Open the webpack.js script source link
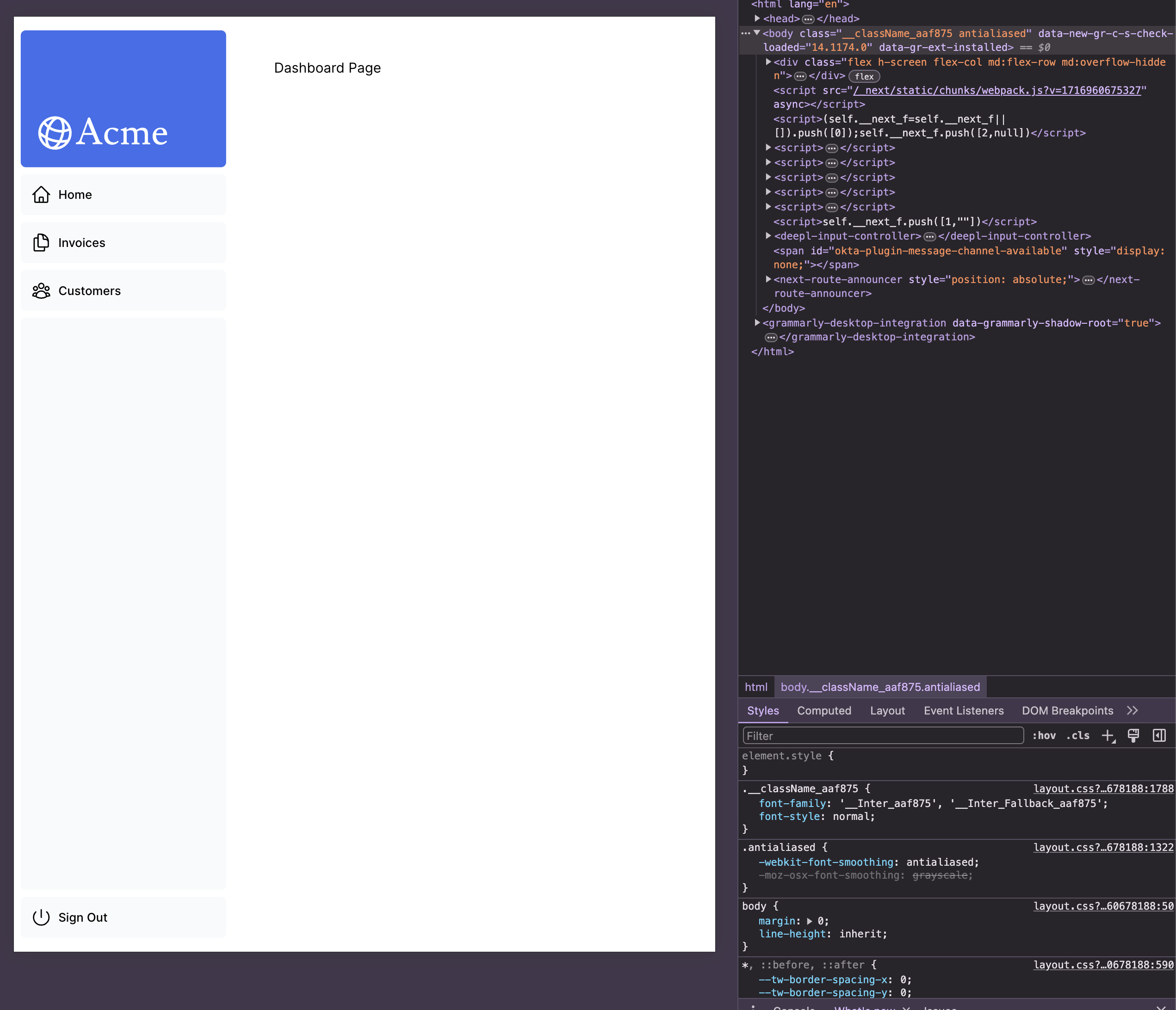Image resolution: width=1176 pixels, height=1010 pixels. tap(997, 91)
